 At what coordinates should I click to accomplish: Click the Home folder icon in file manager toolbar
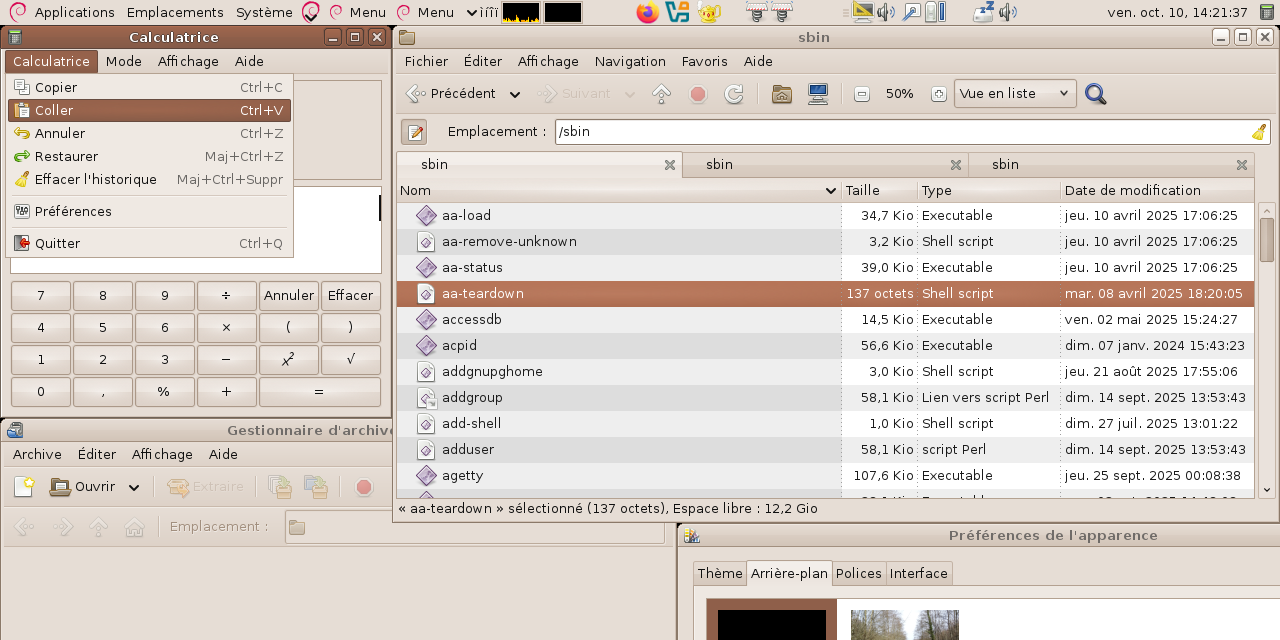782,94
